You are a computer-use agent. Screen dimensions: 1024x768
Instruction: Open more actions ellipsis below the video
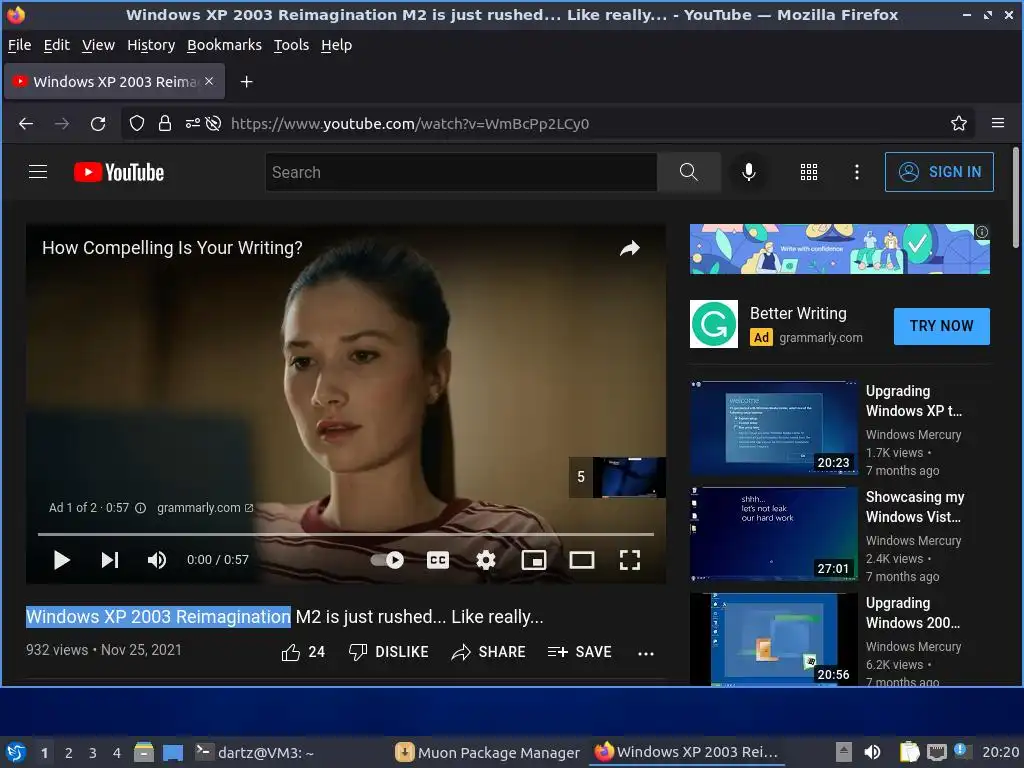[x=646, y=653]
